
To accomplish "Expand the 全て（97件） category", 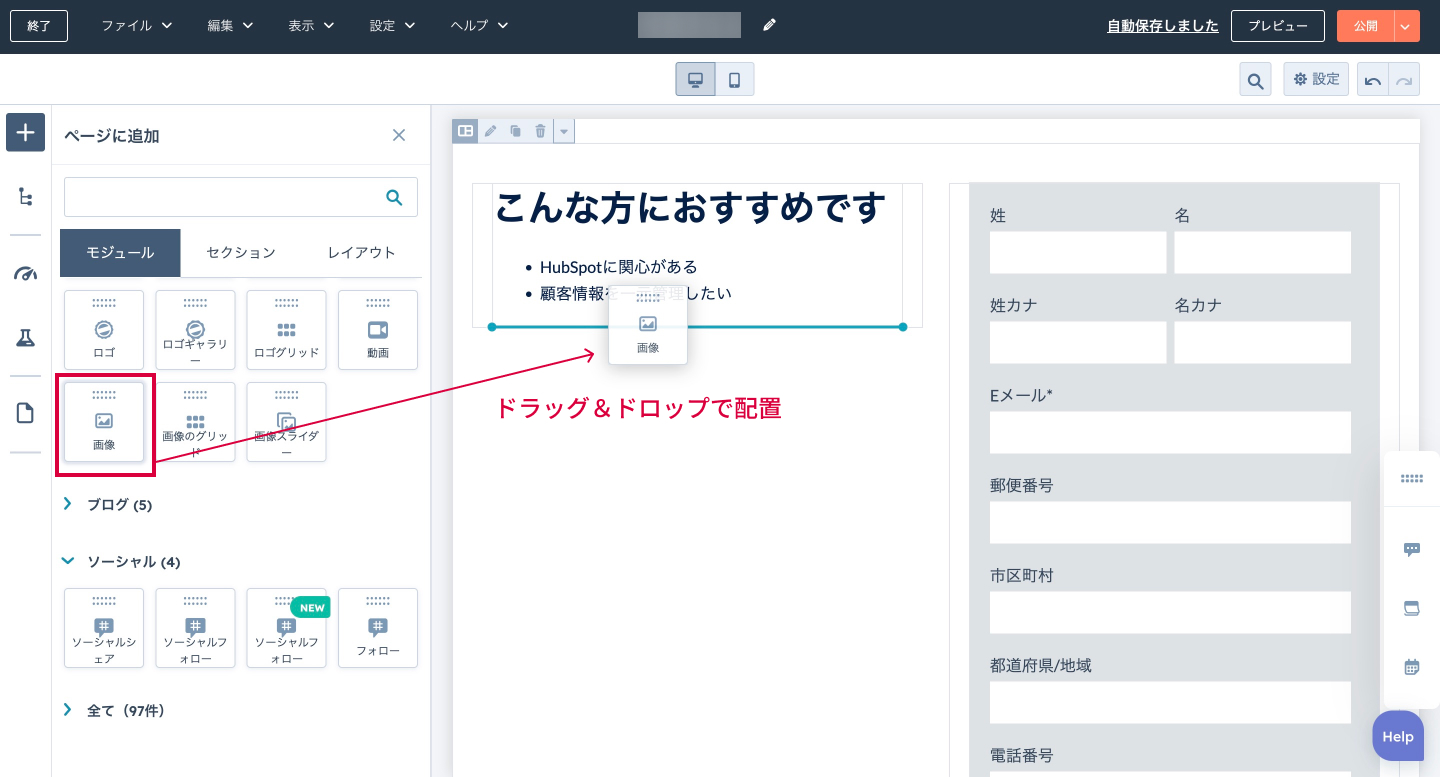I will tap(114, 711).
